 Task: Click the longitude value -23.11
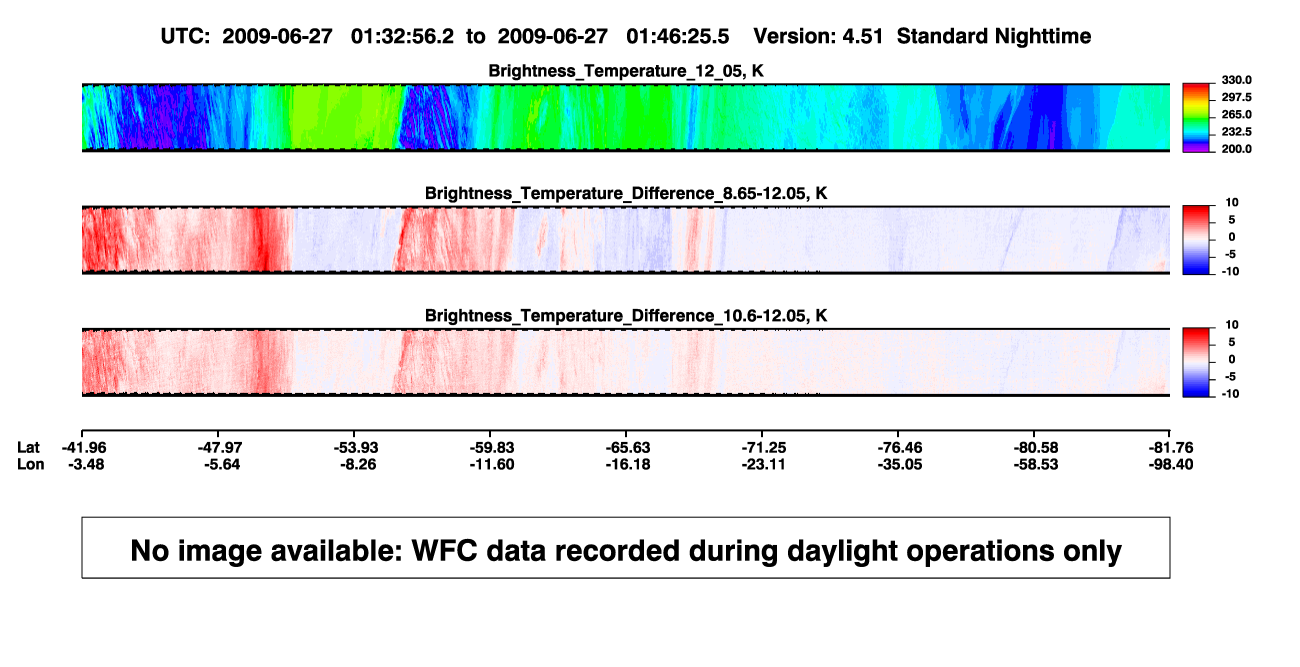click(763, 464)
